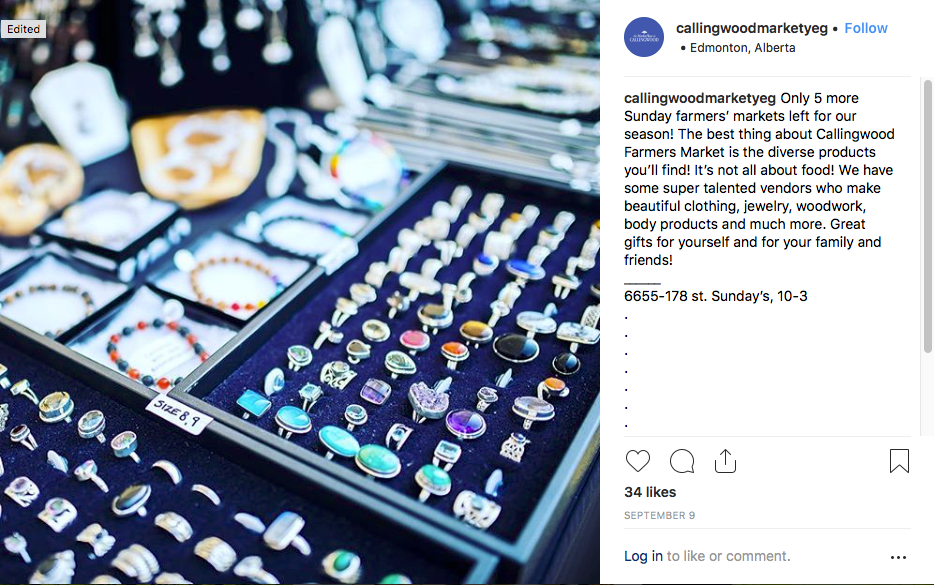The height and width of the screenshot is (585, 934).
Task: Click the caption scrollbar thumb
Action: coord(927,216)
